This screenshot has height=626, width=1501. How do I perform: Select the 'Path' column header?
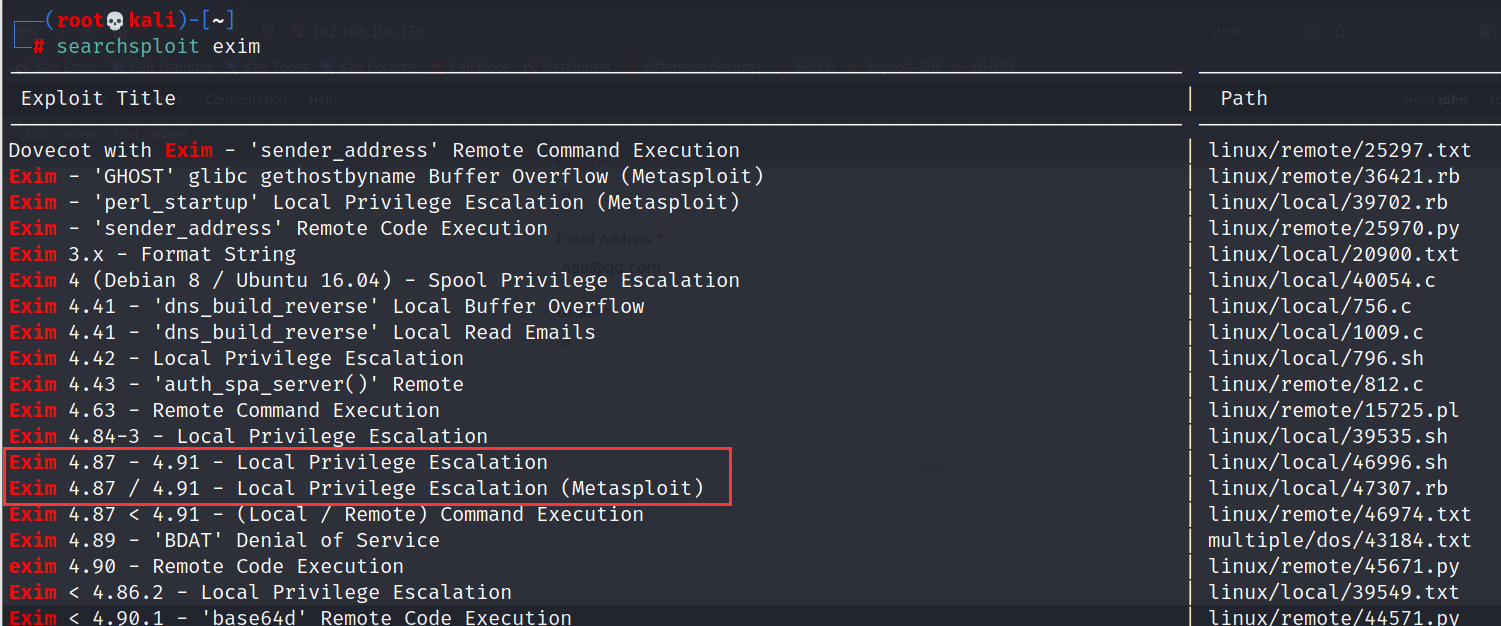(x=1244, y=98)
